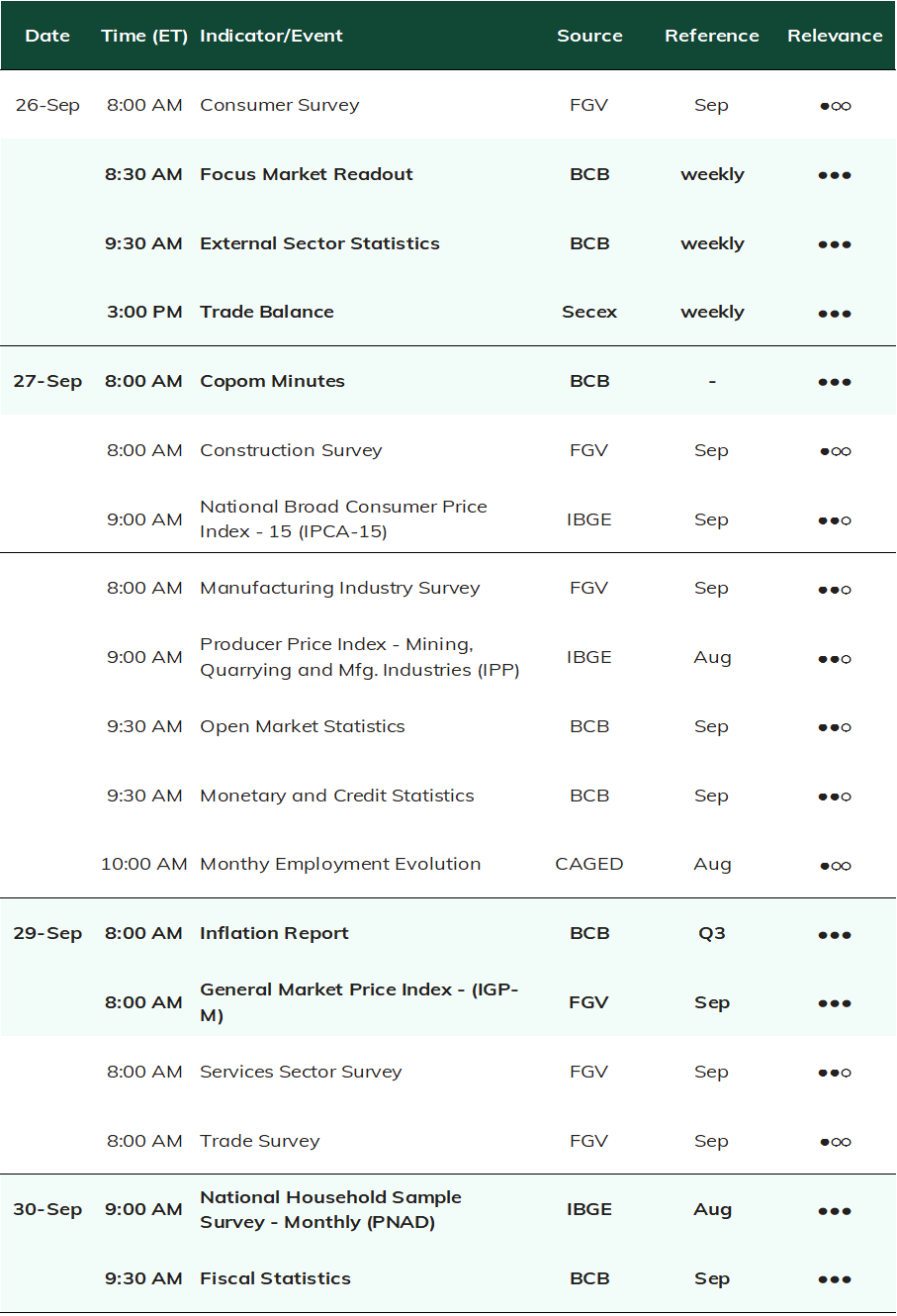This screenshot has height=1316, width=897.
Task: Click relevance dots for Construction Survey
Action: pyautogui.click(x=835, y=451)
